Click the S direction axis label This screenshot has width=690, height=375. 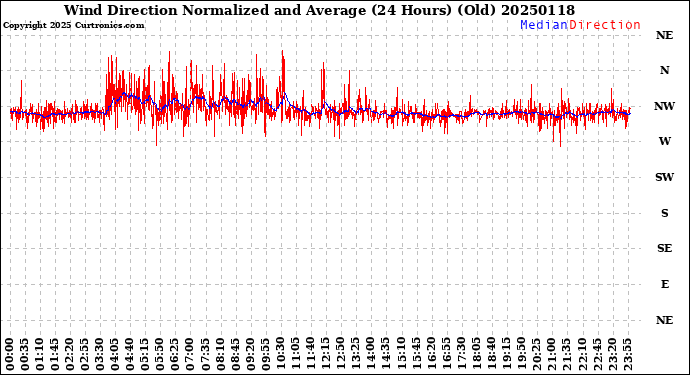click(664, 213)
